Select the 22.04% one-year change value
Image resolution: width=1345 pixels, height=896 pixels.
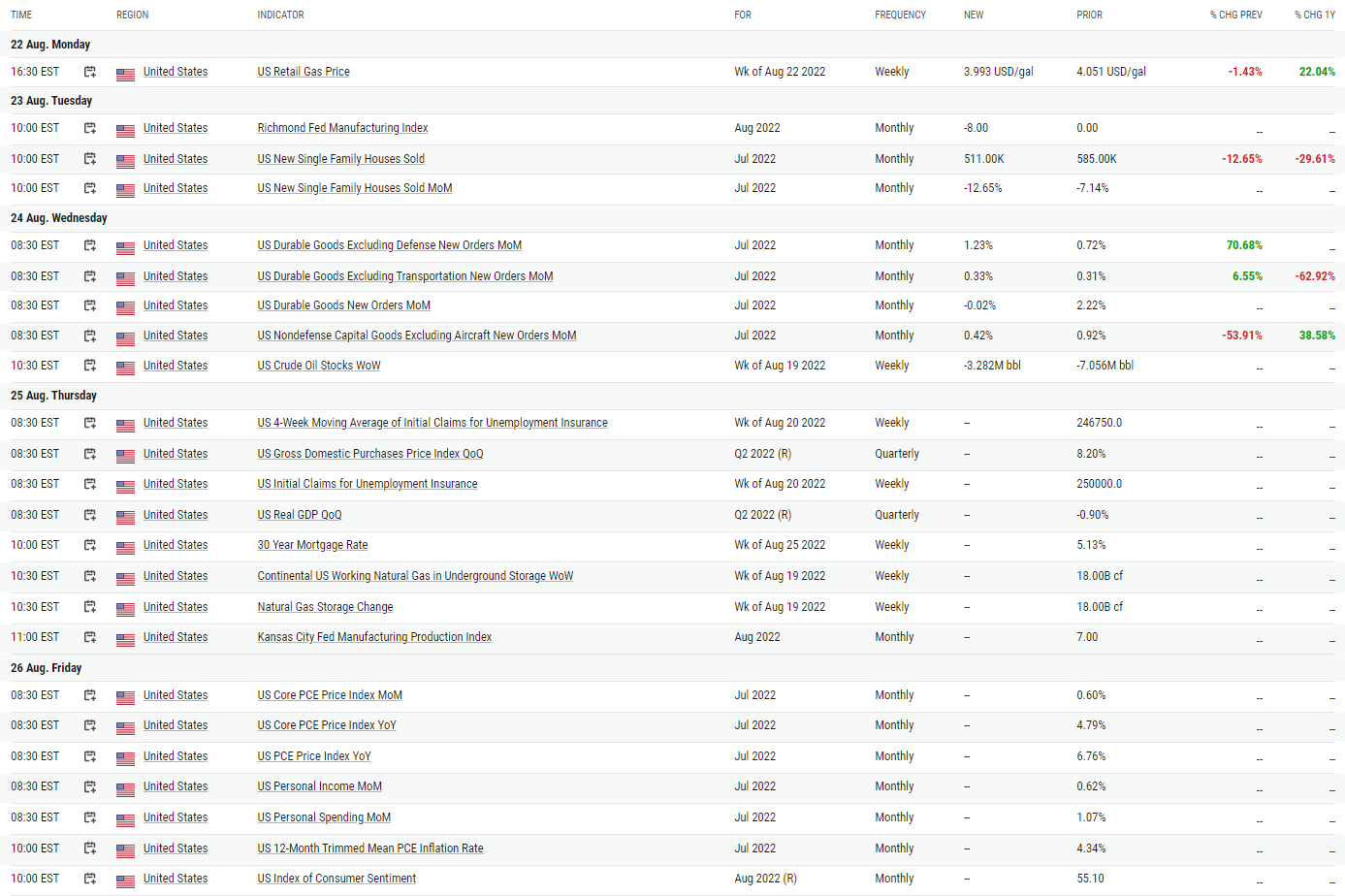click(x=1317, y=72)
